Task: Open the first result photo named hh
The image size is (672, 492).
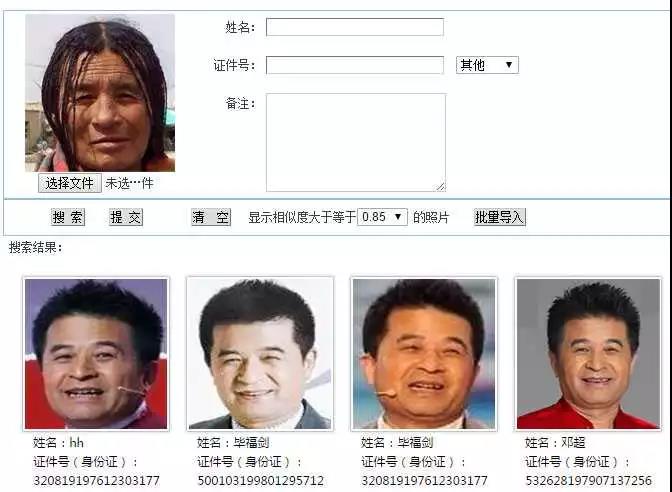Action: 96,354
